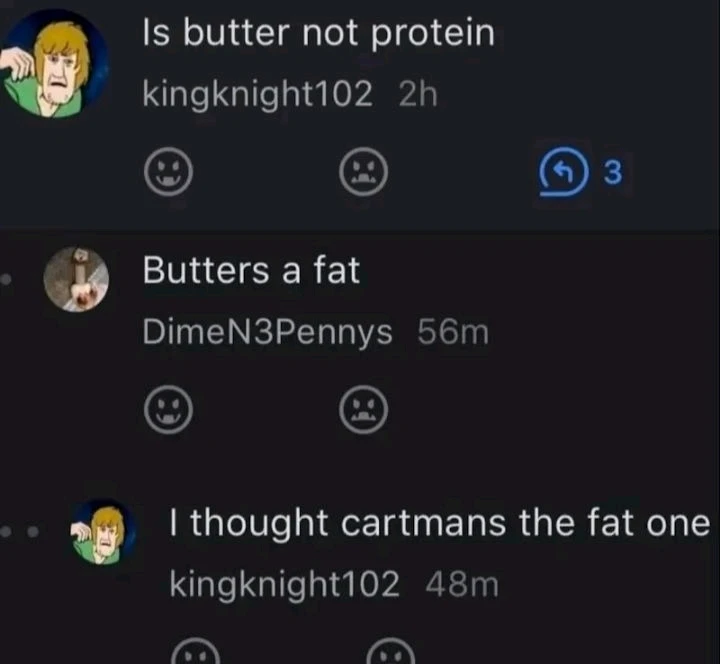Open the DimeN3Pennys profile picture

click(x=75, y=280)
